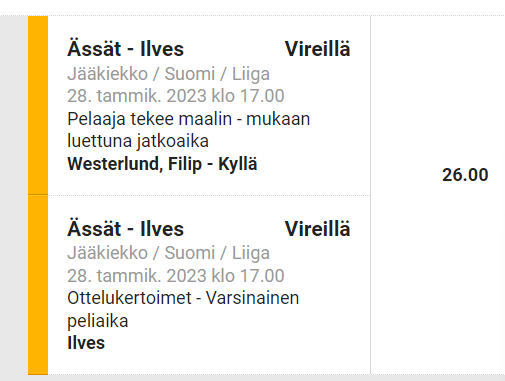Open the second Ässät - Ilves match title
The width and height of the screenshot is (505, 381).
click(125, 229)
